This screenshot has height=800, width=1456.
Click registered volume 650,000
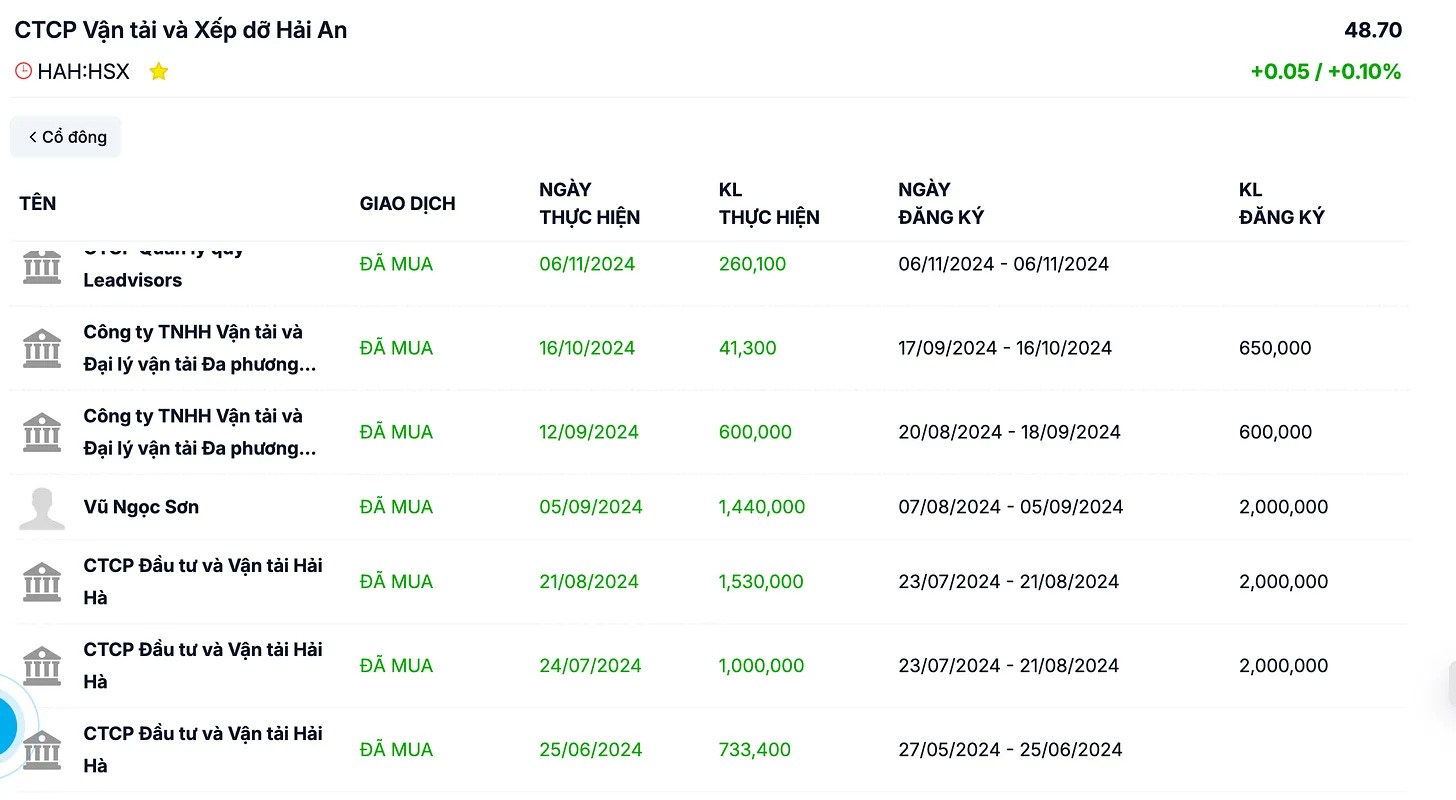pos(1275,348)
